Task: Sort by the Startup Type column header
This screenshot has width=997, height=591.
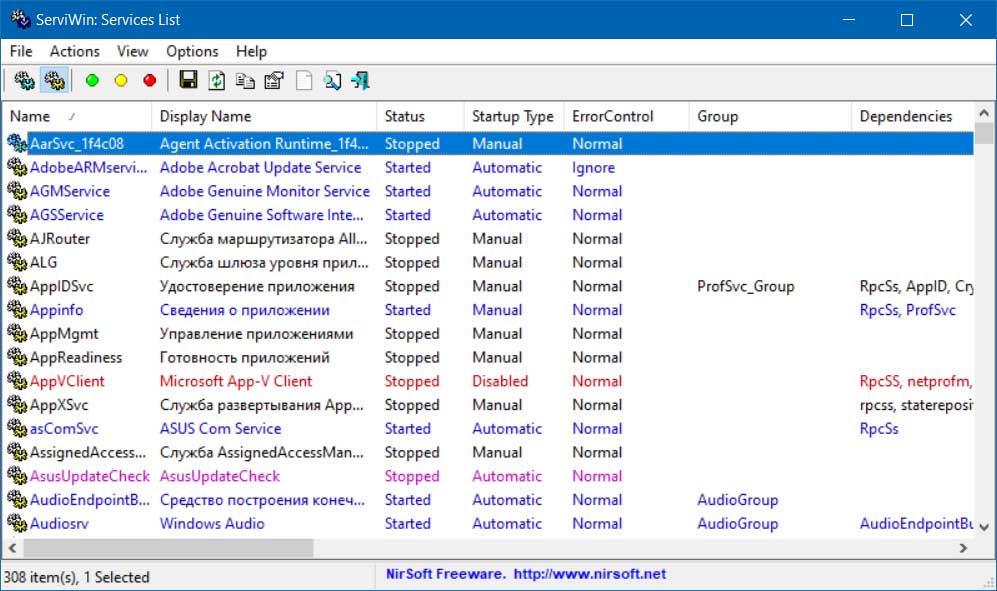Action: click(x=514, y=116)
